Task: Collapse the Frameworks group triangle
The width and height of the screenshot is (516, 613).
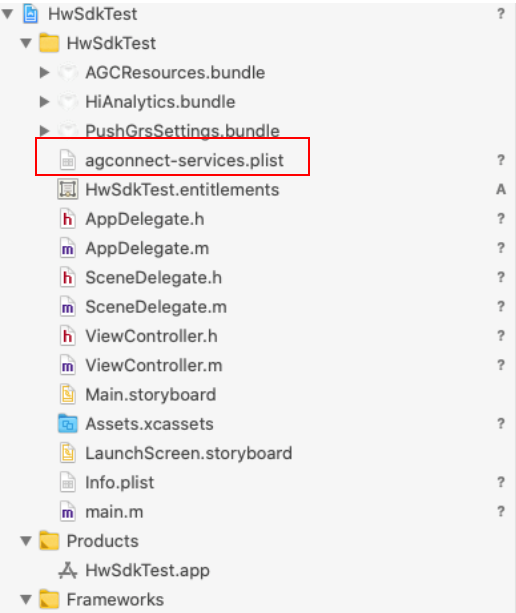Action: click(x=26, y=600)
